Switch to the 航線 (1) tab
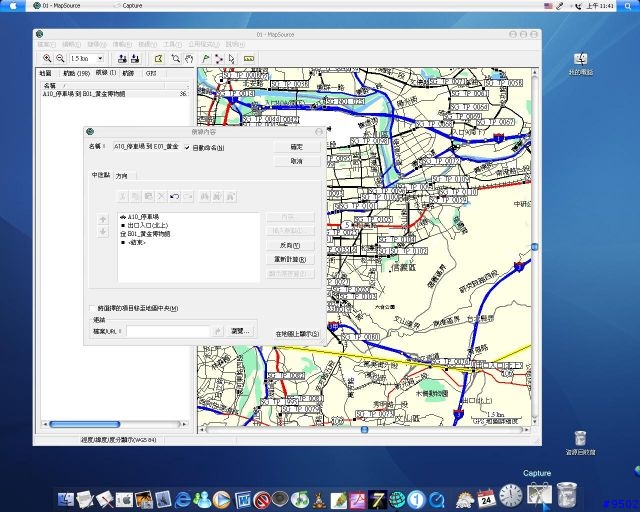This screenshot has height=512, width=640. click(x=106, y=73)
